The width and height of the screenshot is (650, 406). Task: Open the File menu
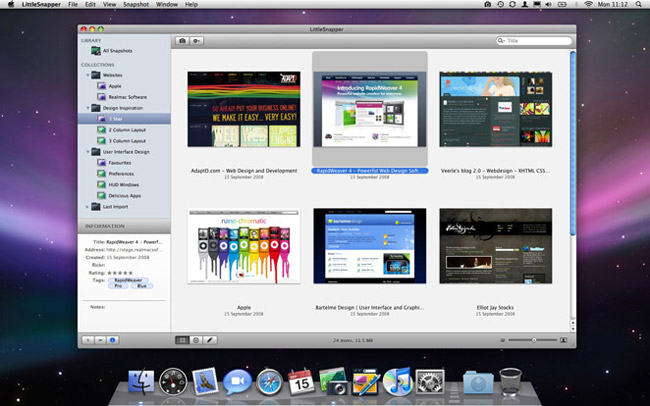[x=73, y=5]
